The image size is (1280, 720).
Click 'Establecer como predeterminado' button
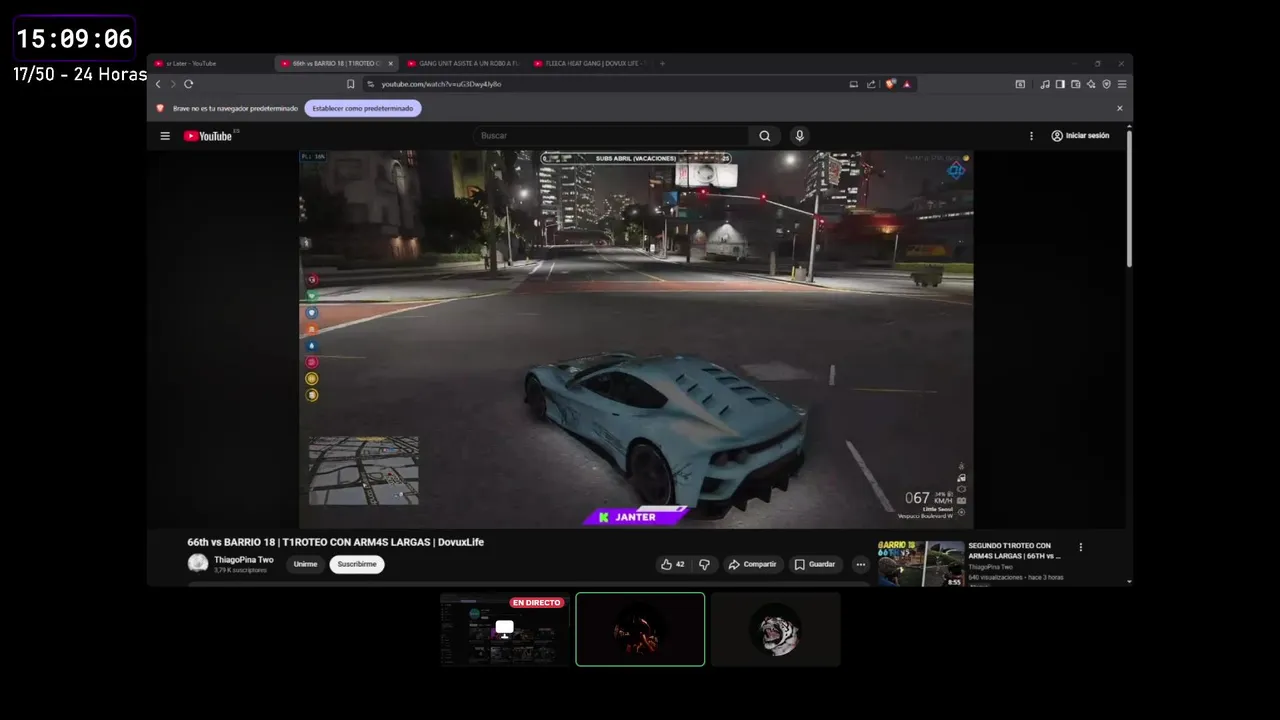click(363, 108)
